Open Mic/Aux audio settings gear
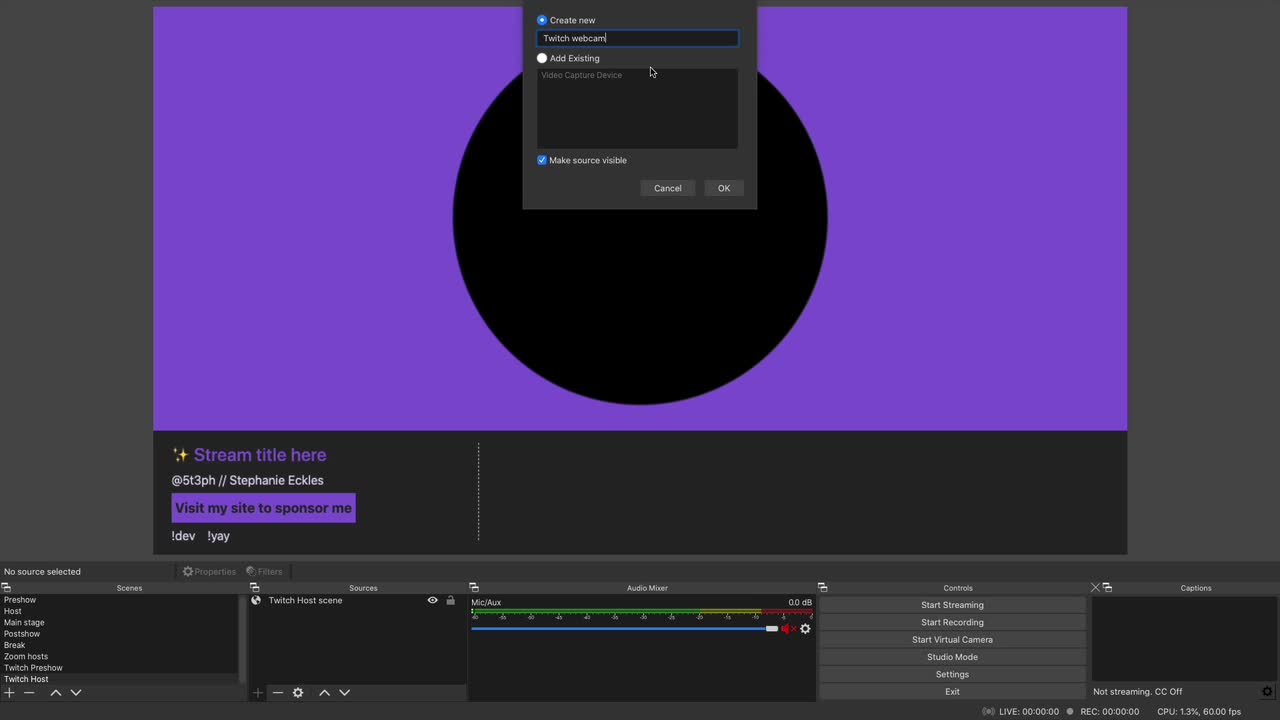The height and width of the screenshot is (720, 1280). pyautogui.click(x=805, y=629)
